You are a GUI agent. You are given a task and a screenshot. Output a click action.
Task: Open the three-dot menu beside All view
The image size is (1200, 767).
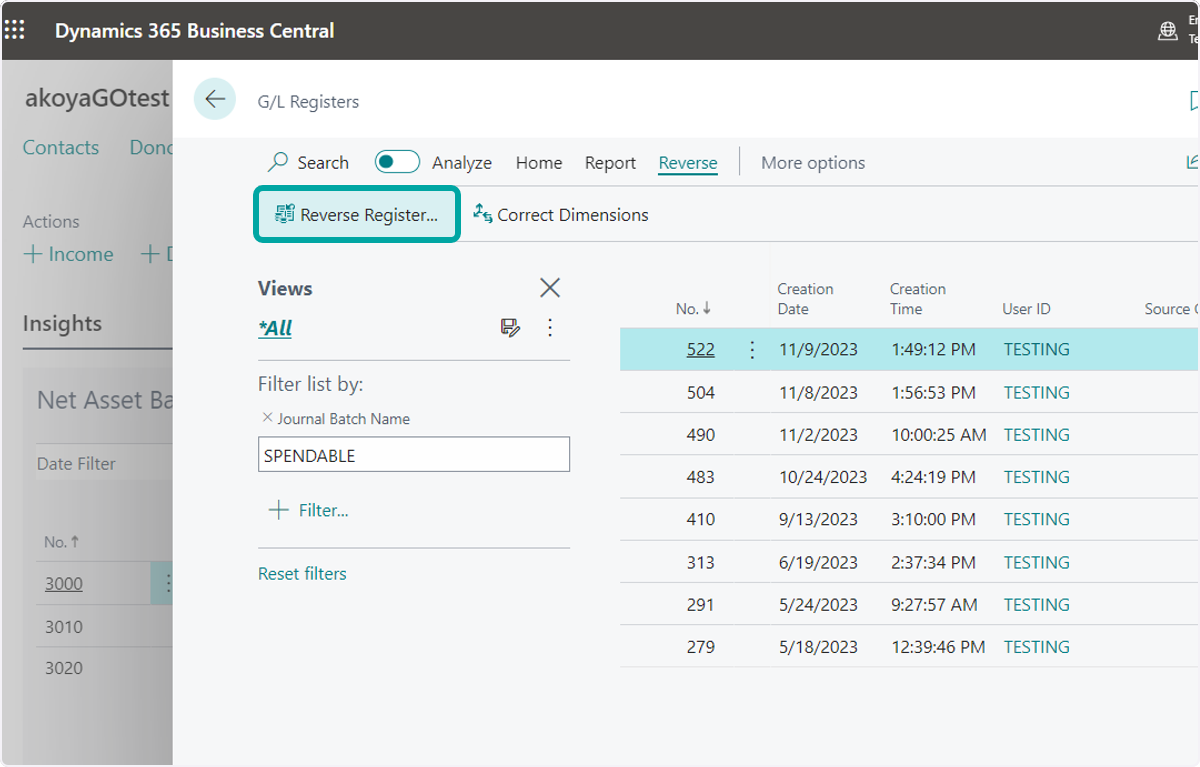(550, 327)
